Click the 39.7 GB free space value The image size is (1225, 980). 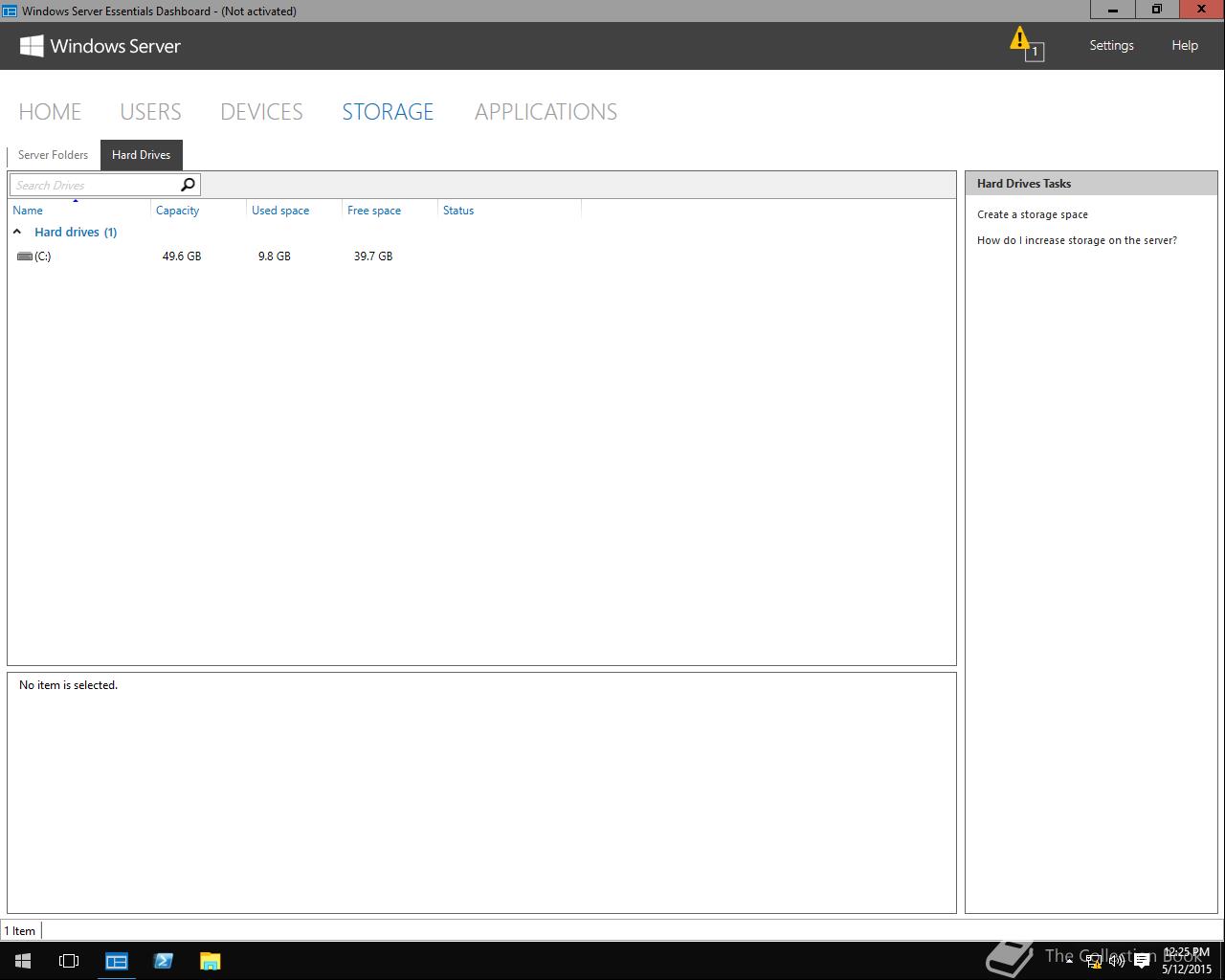[x=373, y=256]
